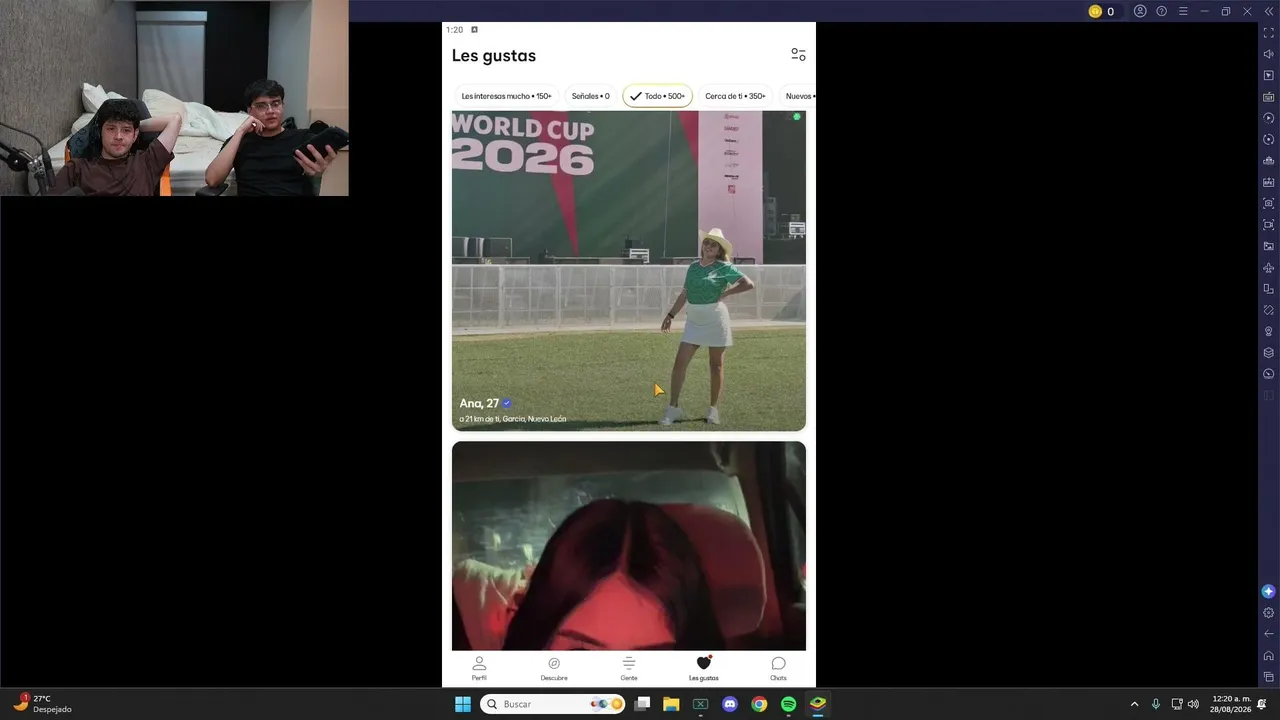Click the blue verified badge next to Ana
This screenshot has width=1280, height=720.
click(x=507, y=403)
